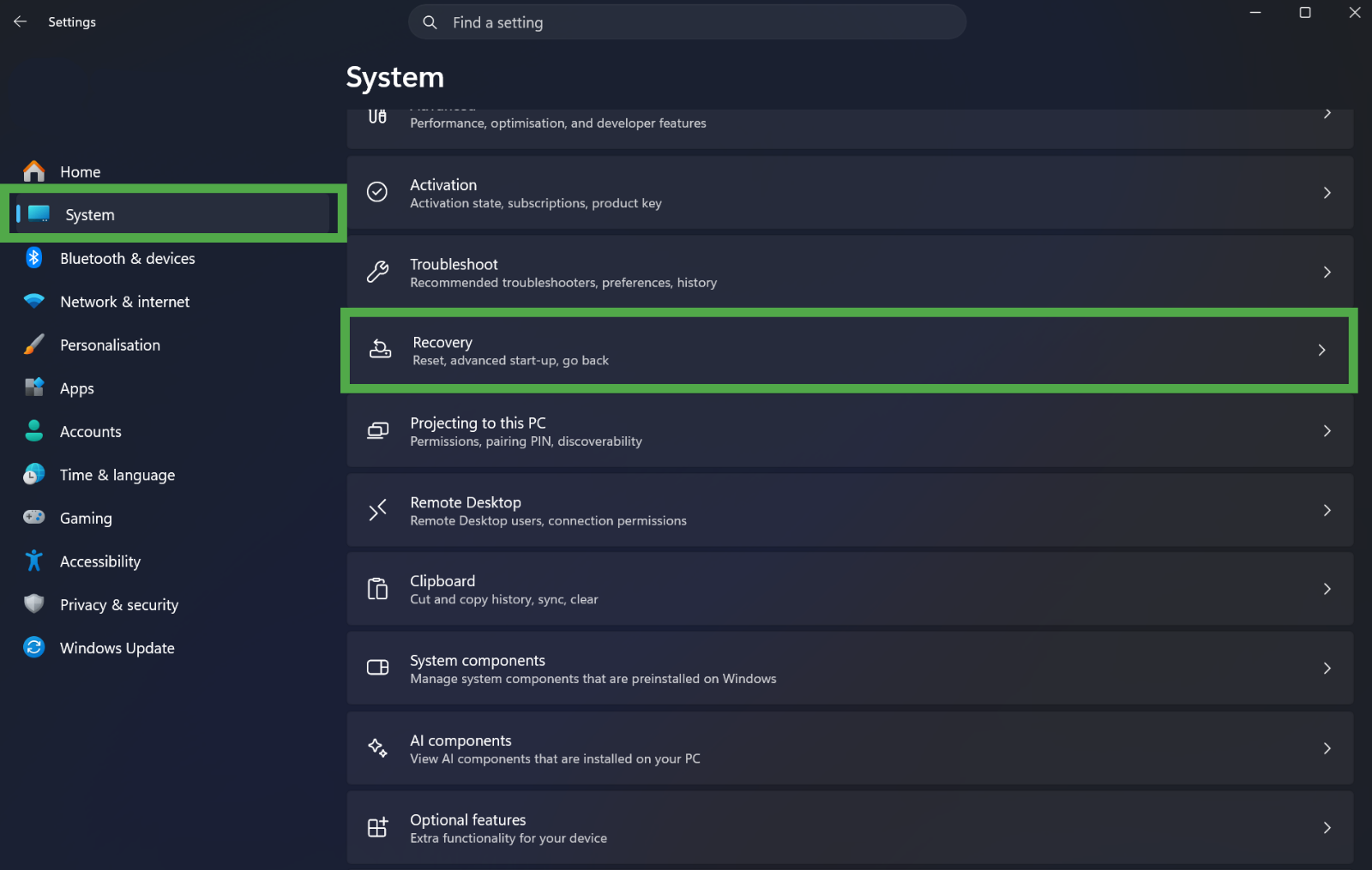Select Apps label in sidebar
This screenshot has width=1372, height=870.
click(x=77, y=388)
